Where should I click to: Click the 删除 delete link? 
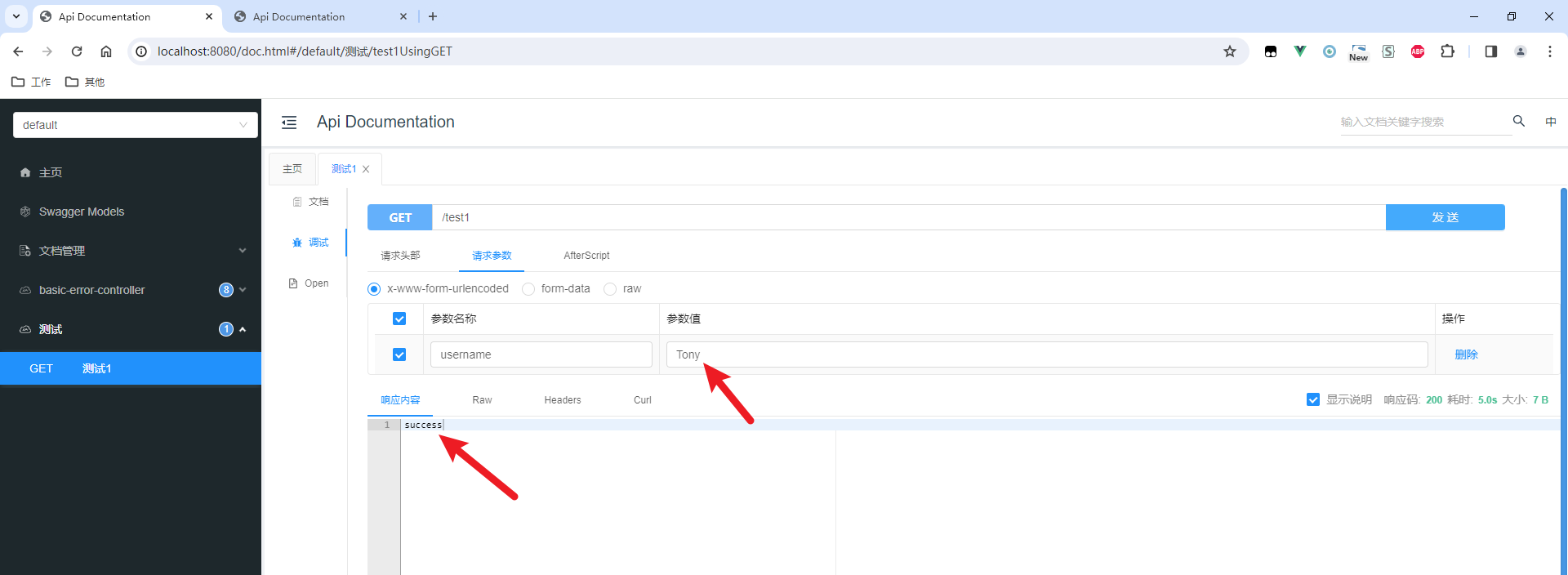(x=1467, y=354)
